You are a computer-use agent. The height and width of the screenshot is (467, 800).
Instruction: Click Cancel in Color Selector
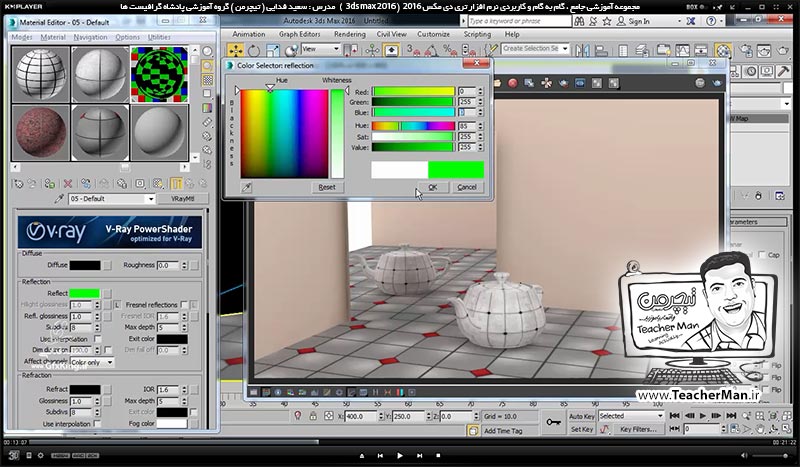click(467, 187)
